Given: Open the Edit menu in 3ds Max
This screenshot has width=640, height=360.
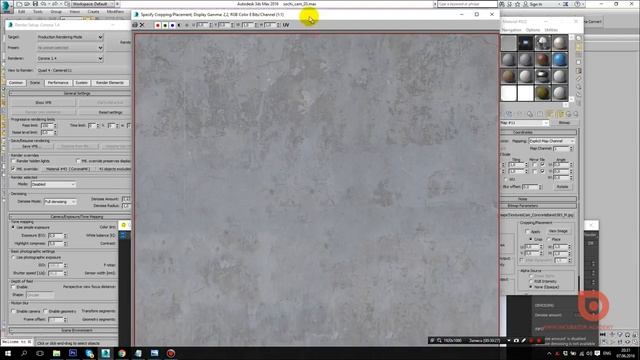Looking at the screenshot, I should 22,11.
